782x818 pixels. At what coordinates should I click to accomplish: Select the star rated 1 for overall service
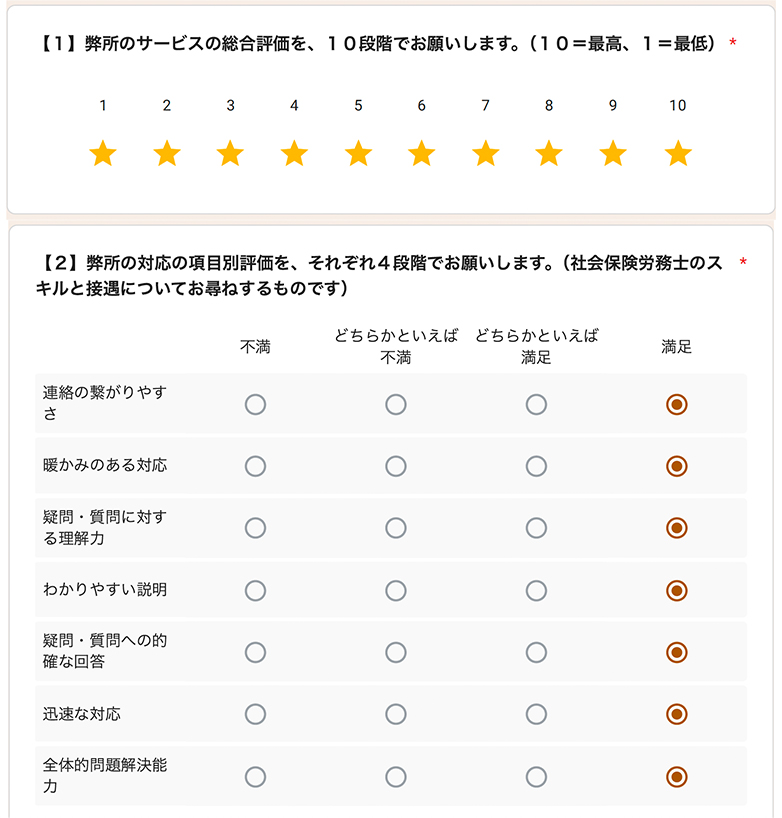tap(103, 153)
